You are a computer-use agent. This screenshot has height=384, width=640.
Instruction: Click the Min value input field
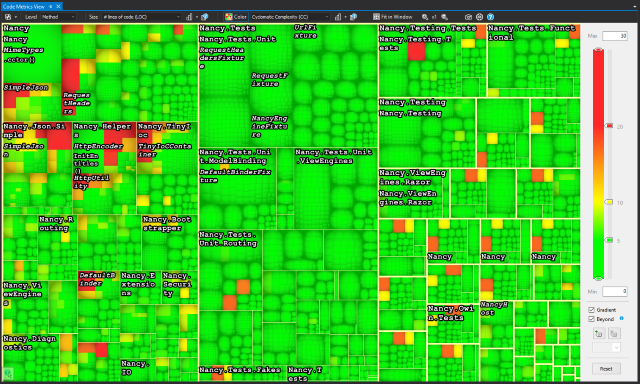pyautogui.click(x=615, y=291)
